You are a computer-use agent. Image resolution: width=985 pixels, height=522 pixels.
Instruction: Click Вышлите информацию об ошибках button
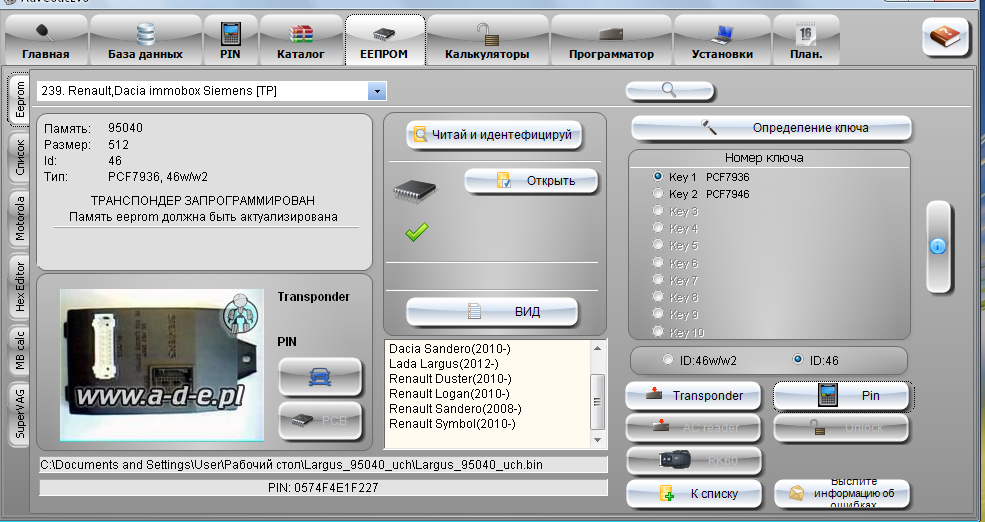point(841,494)
